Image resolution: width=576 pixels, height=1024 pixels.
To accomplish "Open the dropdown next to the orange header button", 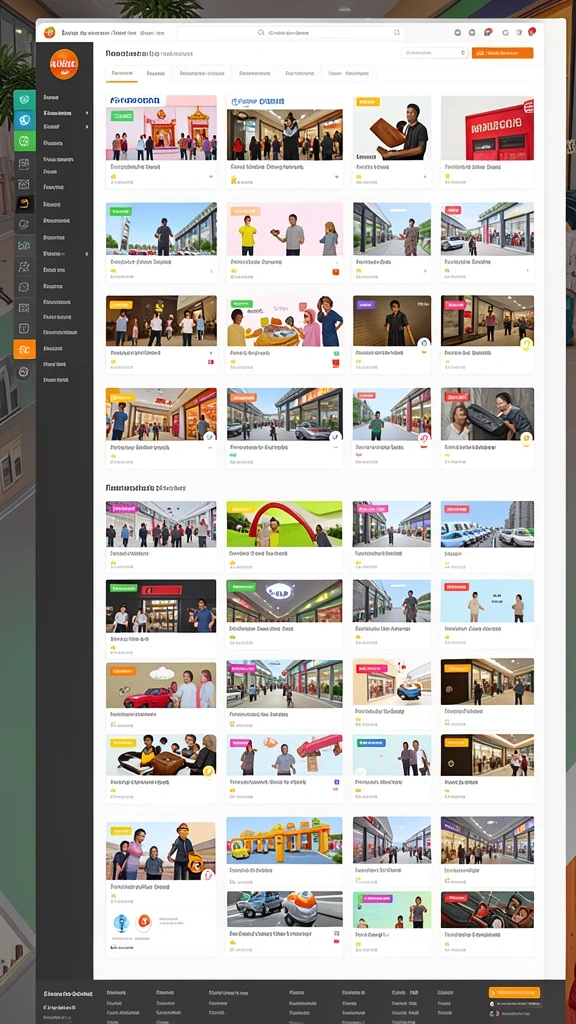I will coord(434,53).
